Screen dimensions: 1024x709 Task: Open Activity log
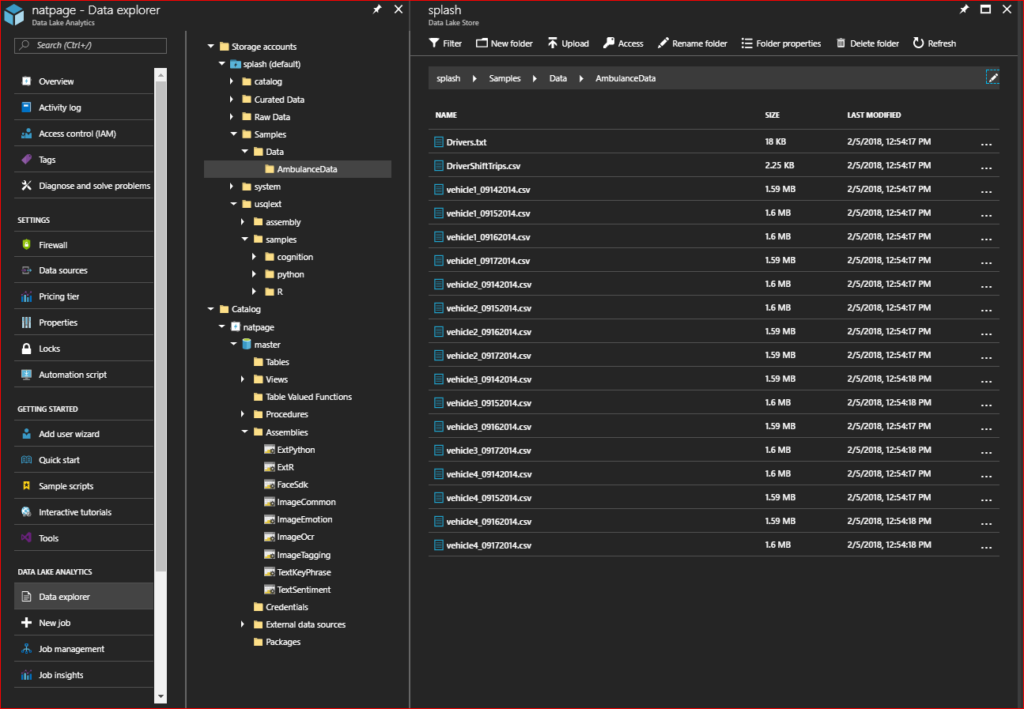84,108
